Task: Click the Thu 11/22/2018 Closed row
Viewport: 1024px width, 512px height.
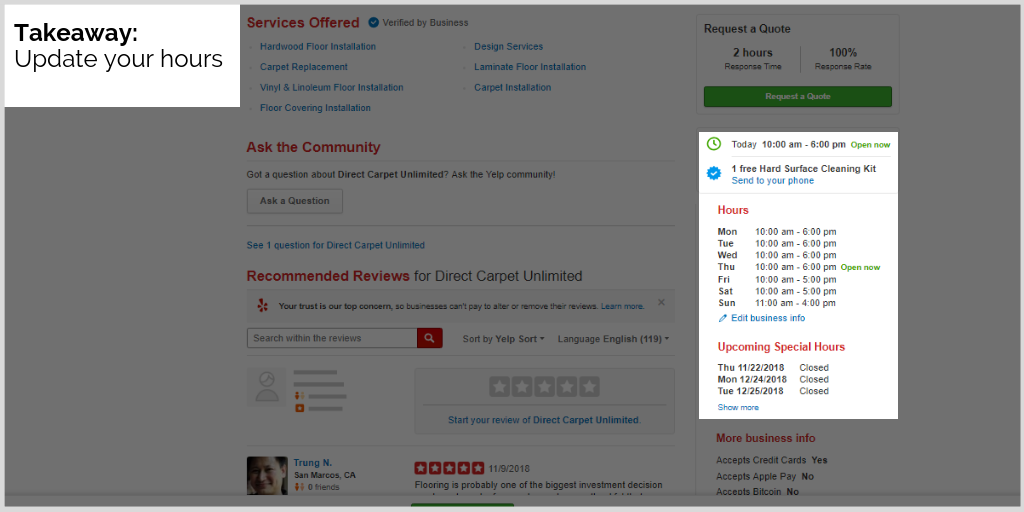Action: pyautogui.click(x=773, y=368)
